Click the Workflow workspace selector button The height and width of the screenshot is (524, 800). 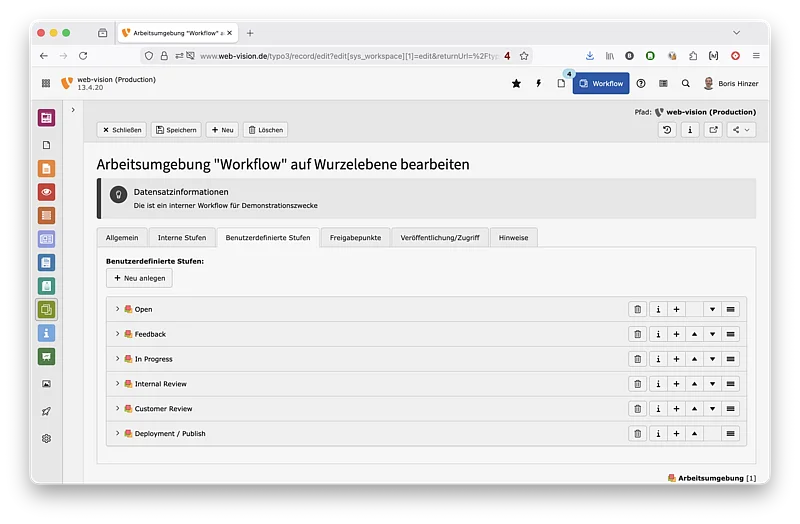point(601,83)
